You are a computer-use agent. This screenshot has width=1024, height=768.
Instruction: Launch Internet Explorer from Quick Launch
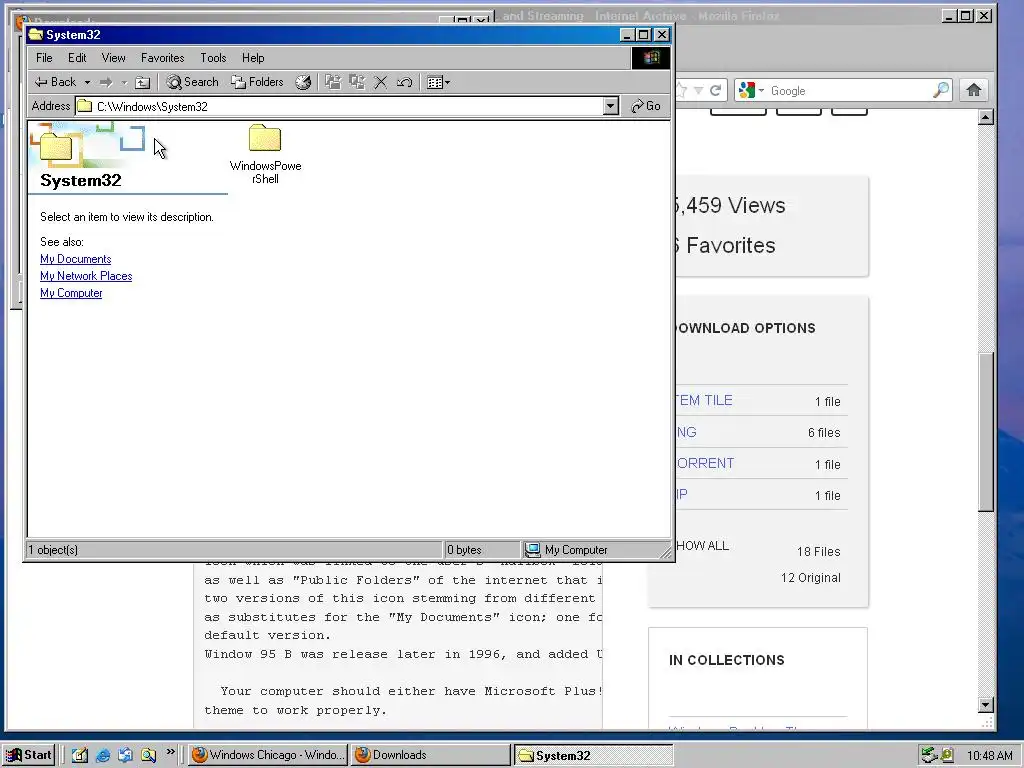point(103,755)
